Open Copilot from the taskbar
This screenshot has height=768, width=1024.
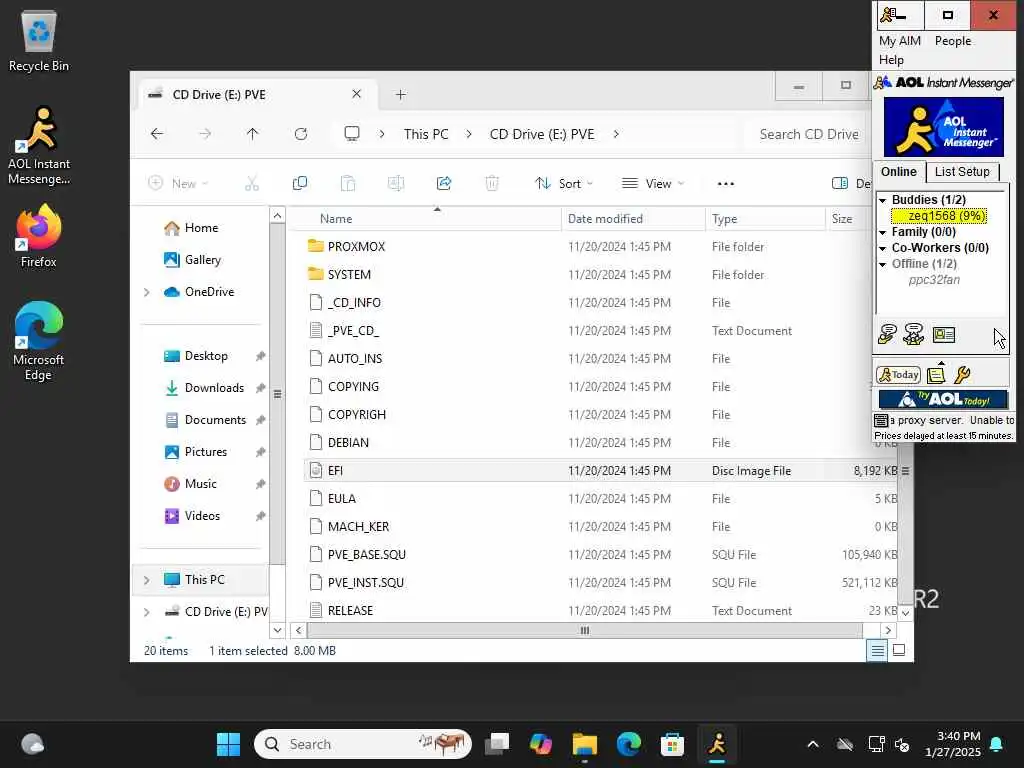[541, 744]
